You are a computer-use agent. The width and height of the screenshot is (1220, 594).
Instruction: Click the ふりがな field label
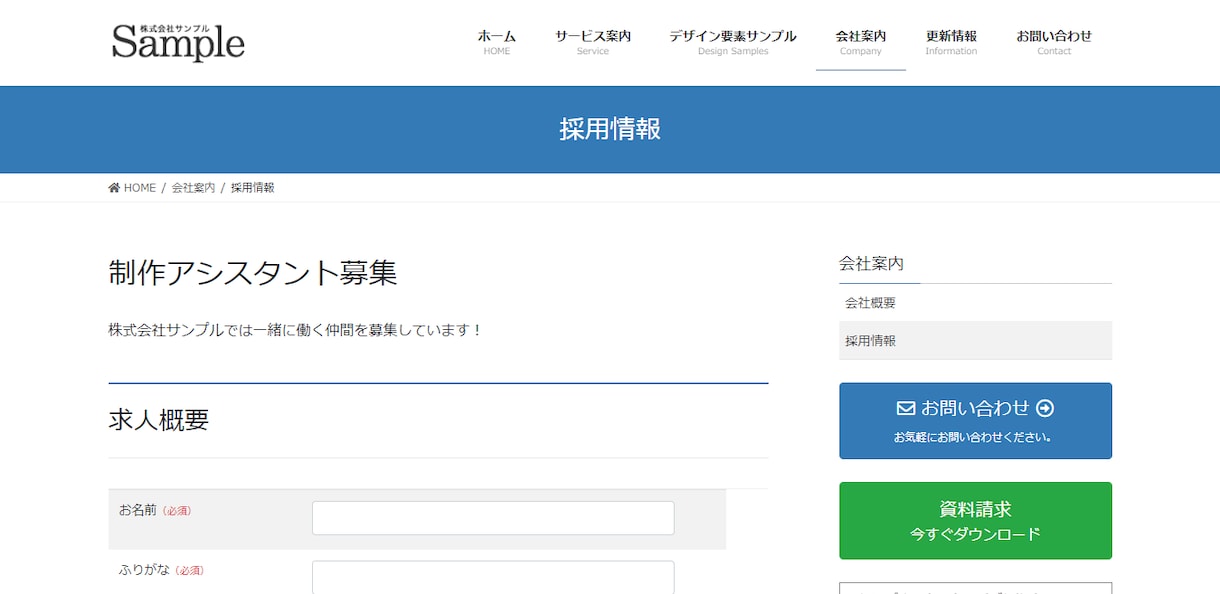click(144, 570)
